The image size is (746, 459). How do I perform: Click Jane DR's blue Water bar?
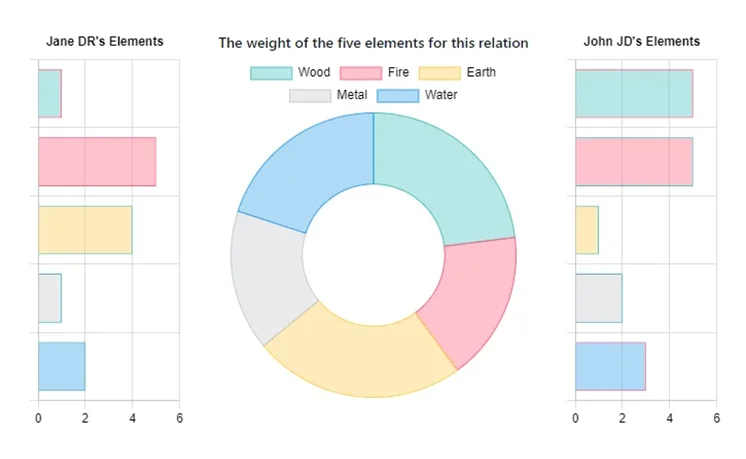[x=62, y=366]
